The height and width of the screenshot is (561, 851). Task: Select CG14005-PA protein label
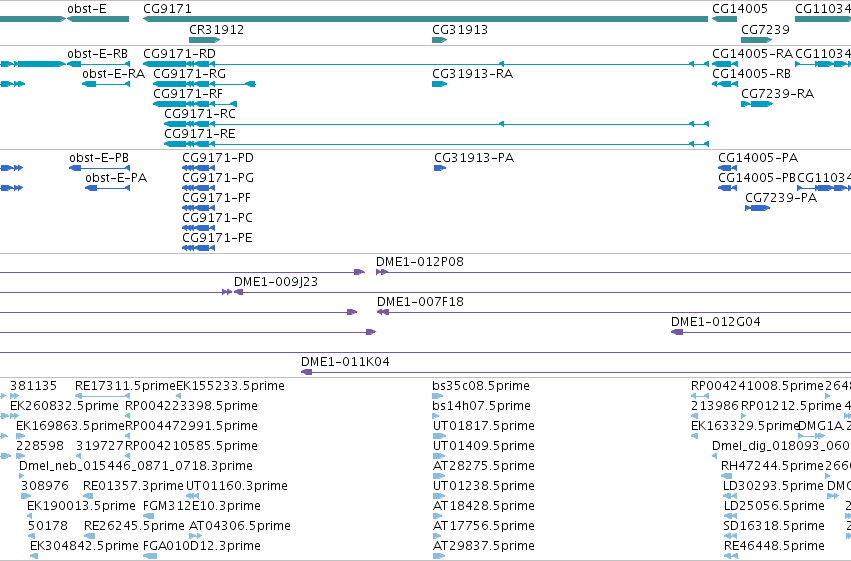758,158
